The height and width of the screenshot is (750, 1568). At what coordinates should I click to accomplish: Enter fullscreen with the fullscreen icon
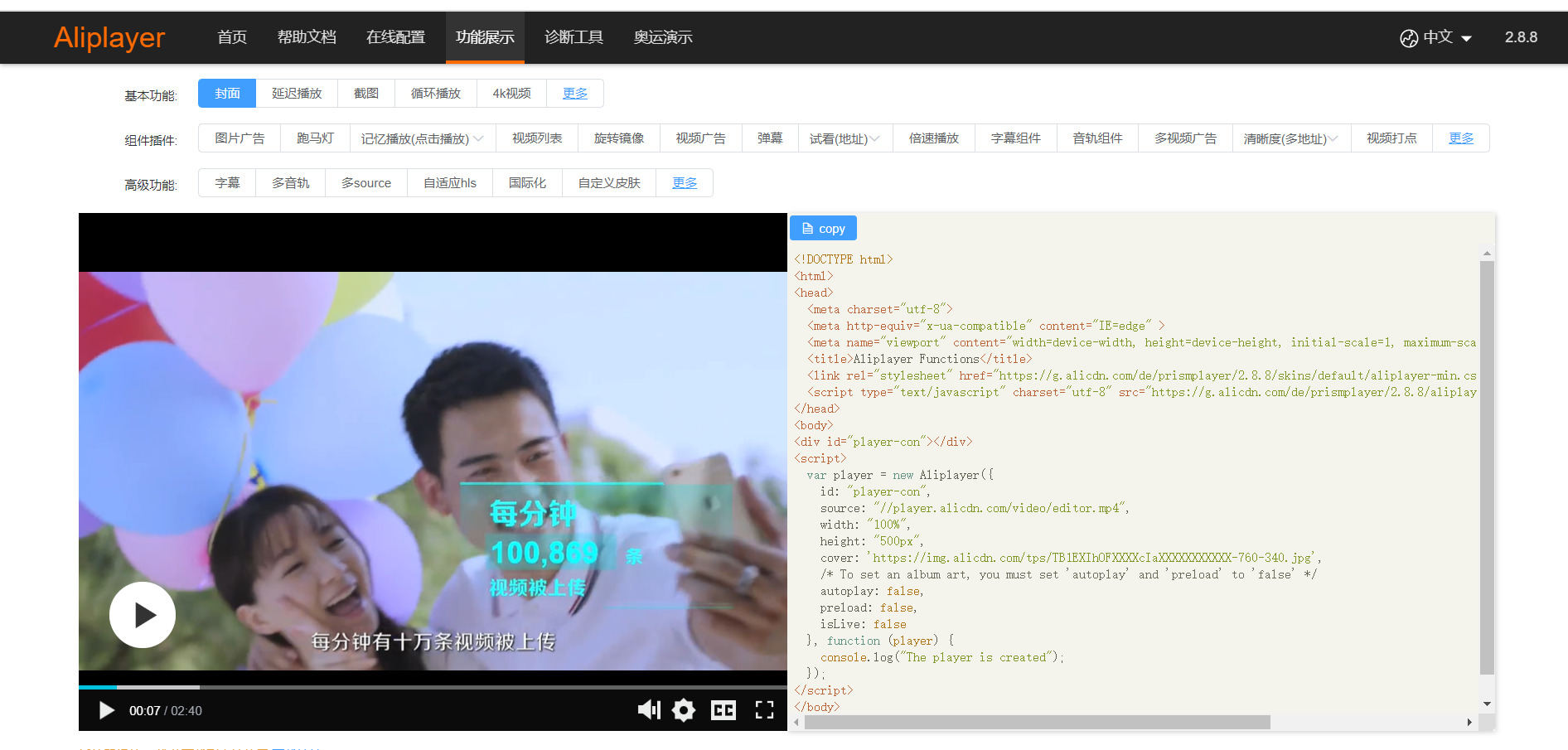coord(764,709)
